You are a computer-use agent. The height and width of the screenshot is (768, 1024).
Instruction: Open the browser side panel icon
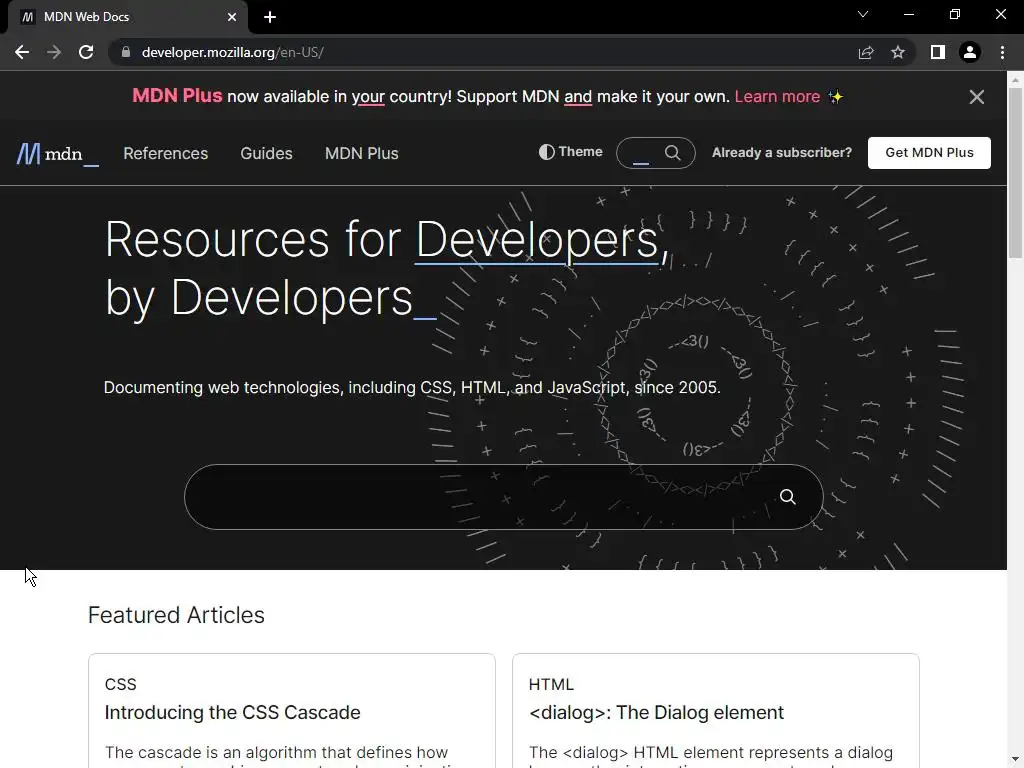938,52
